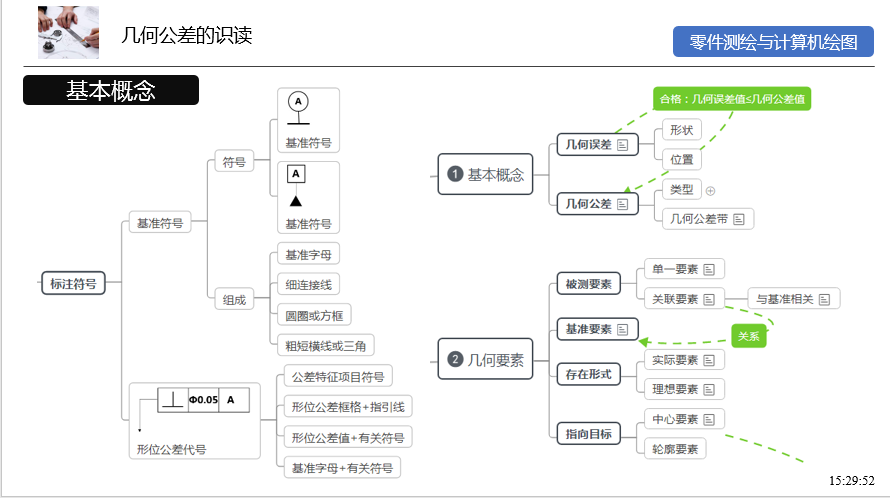This screenshot has width=890, height=498.
Task: Open the note icon on 实际要素
Action: 709,360
